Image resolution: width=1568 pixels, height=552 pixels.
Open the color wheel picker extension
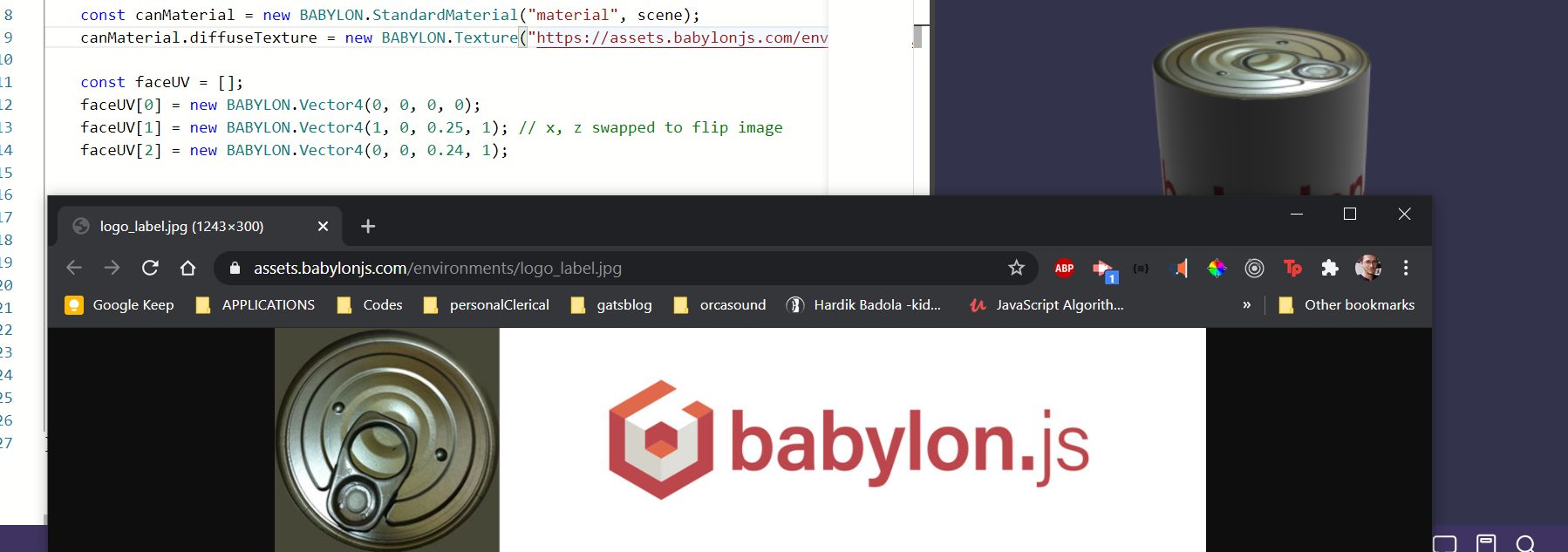pyautogui.click(x=1217, y=268)
